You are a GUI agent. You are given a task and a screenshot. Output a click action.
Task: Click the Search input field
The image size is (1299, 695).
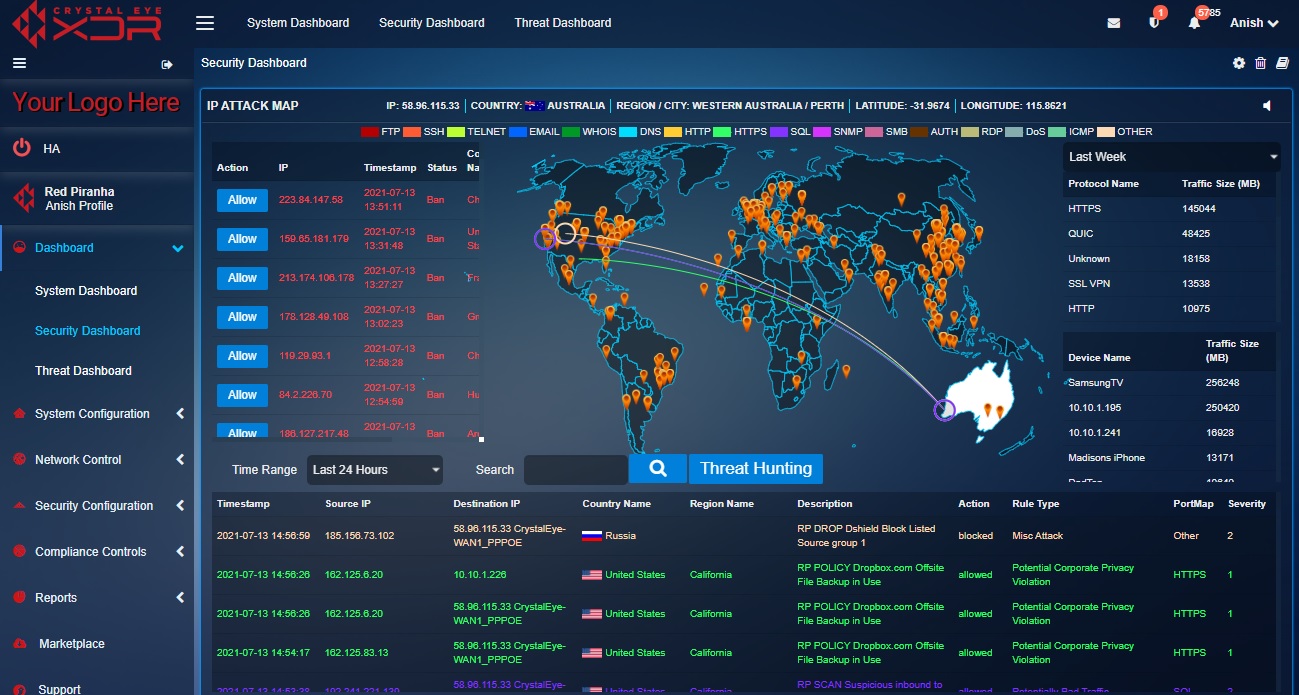click(576, 469)
